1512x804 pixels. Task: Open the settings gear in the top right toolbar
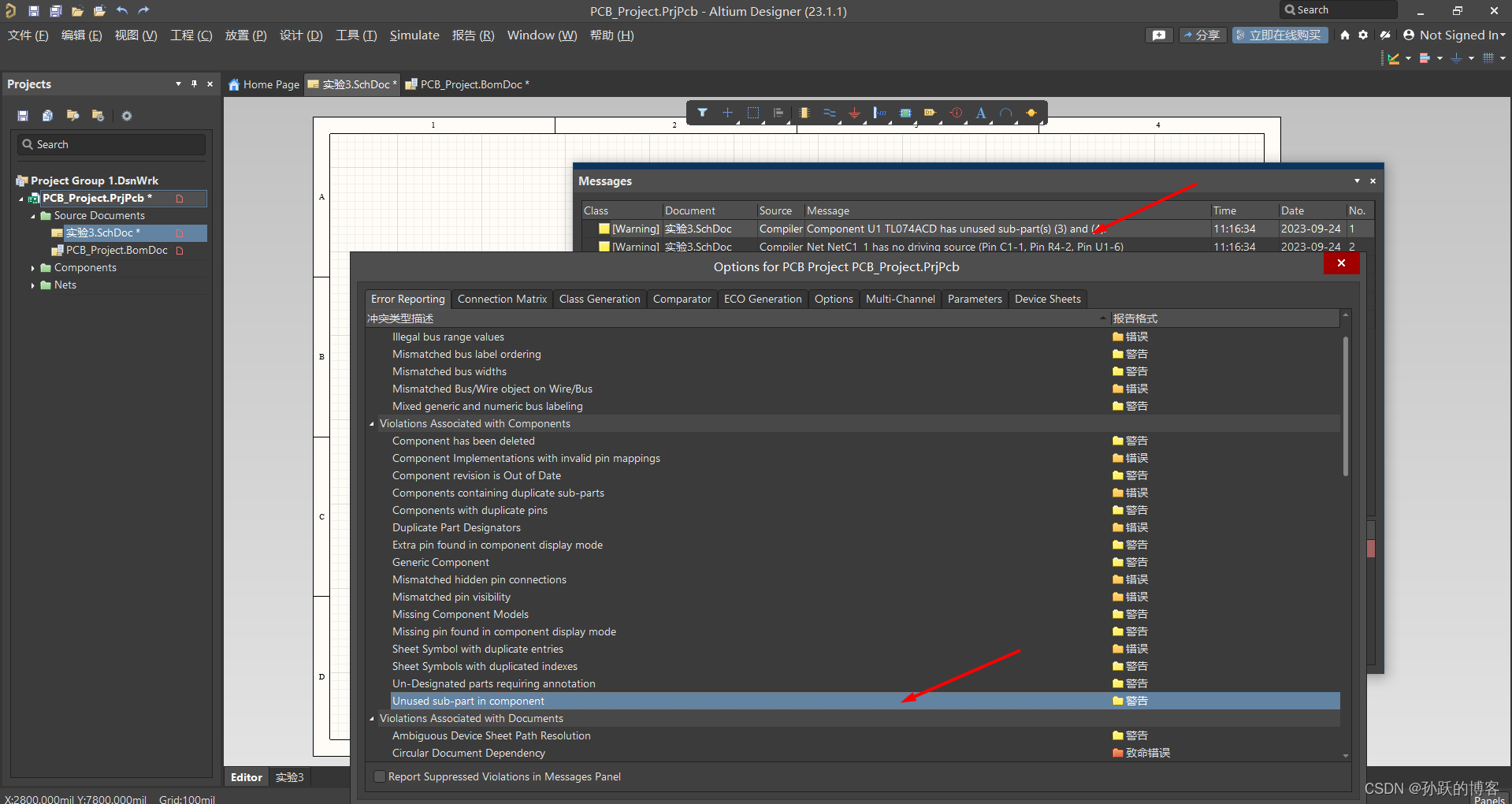point(1363,35)
